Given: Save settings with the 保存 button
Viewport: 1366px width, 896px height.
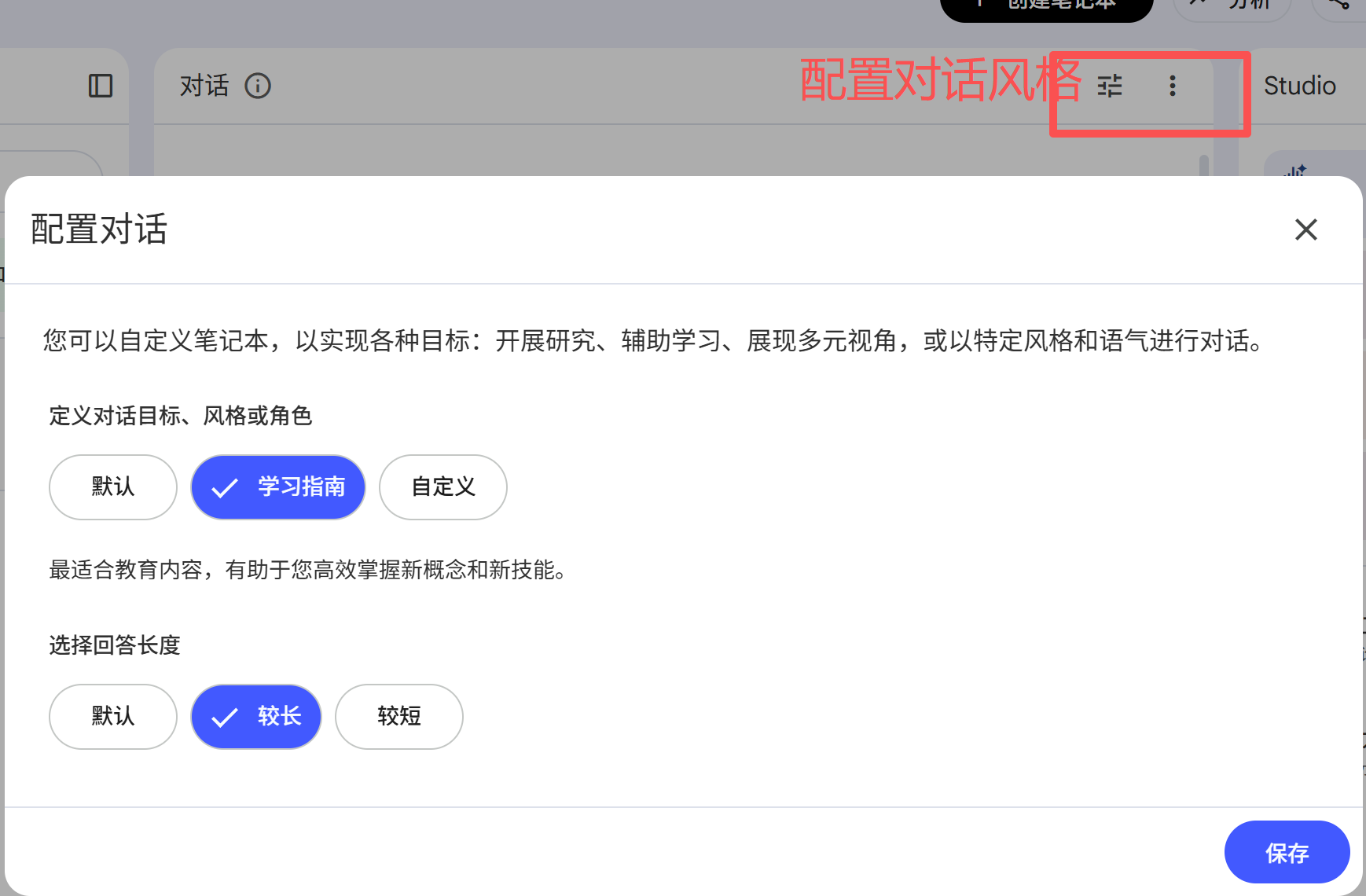Looking at the screenshot, I should coord(1287,851).
